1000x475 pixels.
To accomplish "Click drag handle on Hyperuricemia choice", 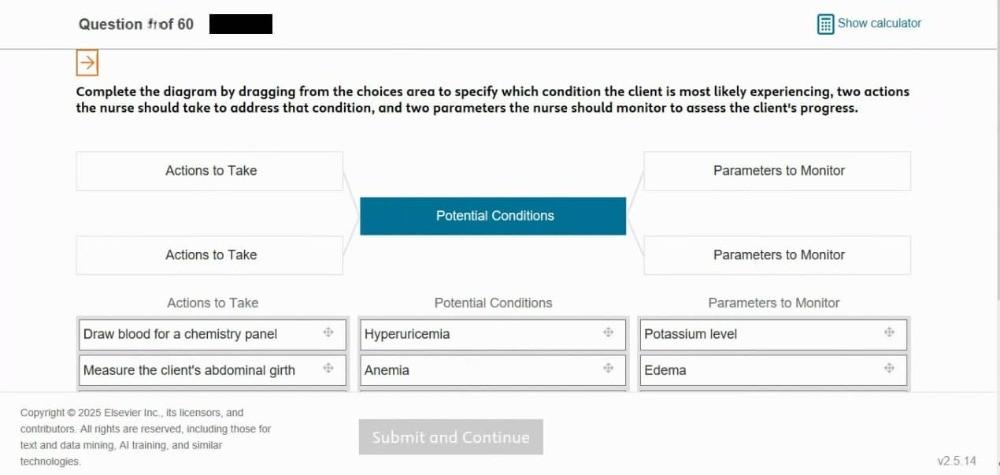I will click(608, 333).
